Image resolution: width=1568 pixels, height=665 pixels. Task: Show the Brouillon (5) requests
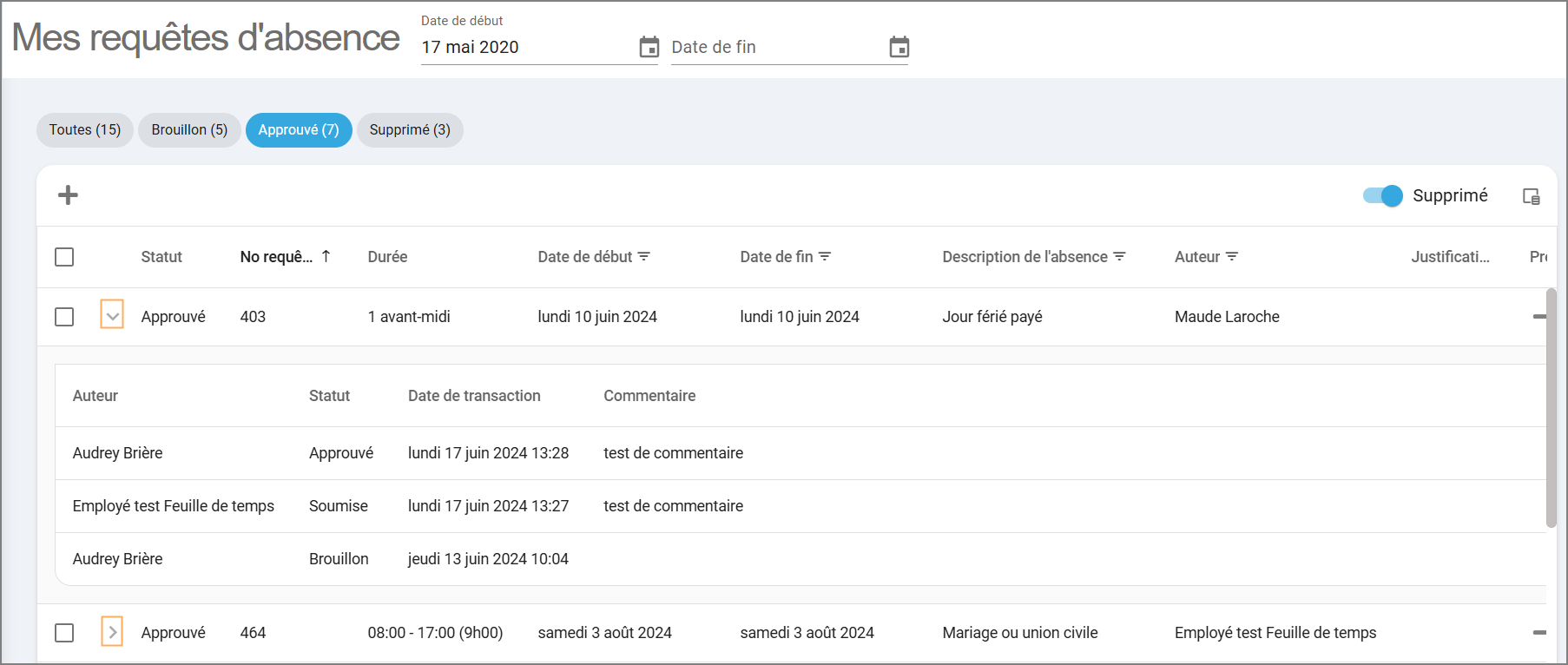(x=189, y=130)
